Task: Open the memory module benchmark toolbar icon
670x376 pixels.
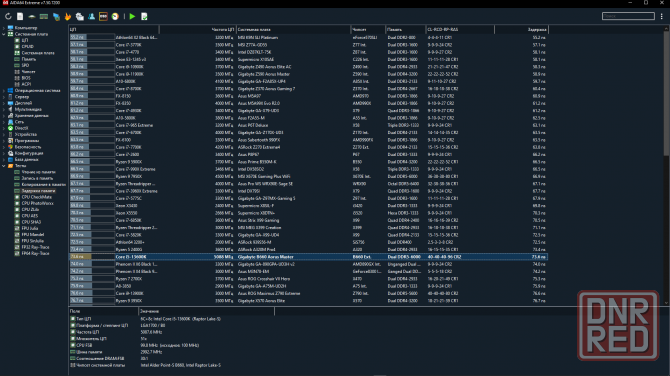Action: click(x=44, y=16)
